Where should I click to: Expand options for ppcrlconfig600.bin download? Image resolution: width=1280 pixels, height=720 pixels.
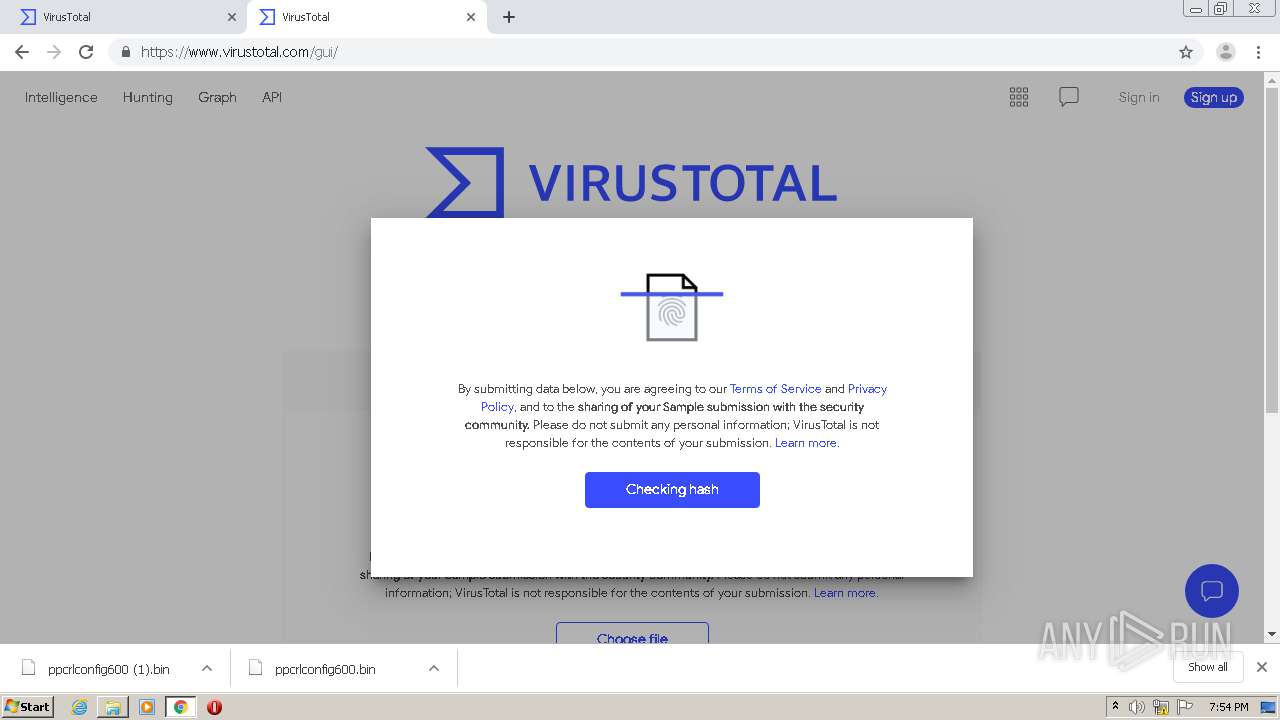point(434,669)
